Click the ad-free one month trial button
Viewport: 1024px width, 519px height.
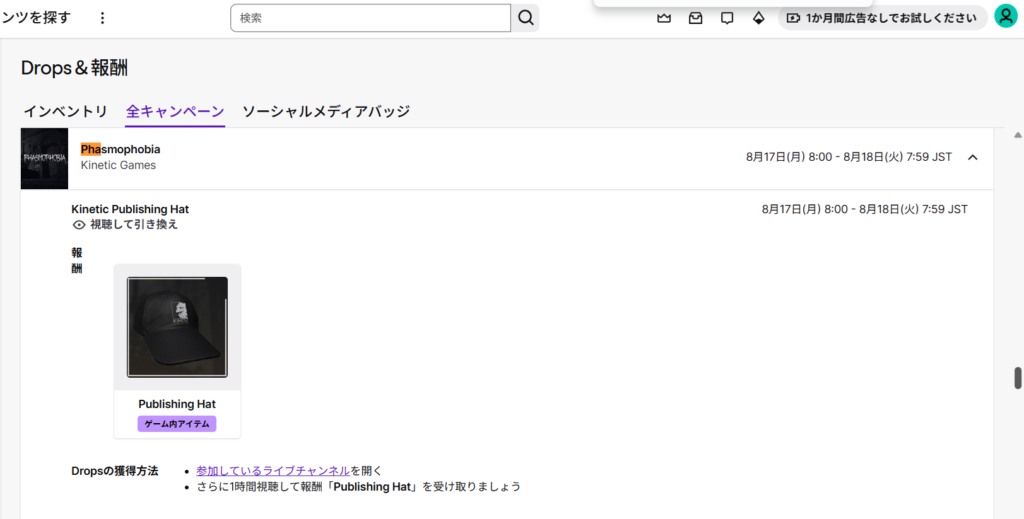[x=882, y=18]
